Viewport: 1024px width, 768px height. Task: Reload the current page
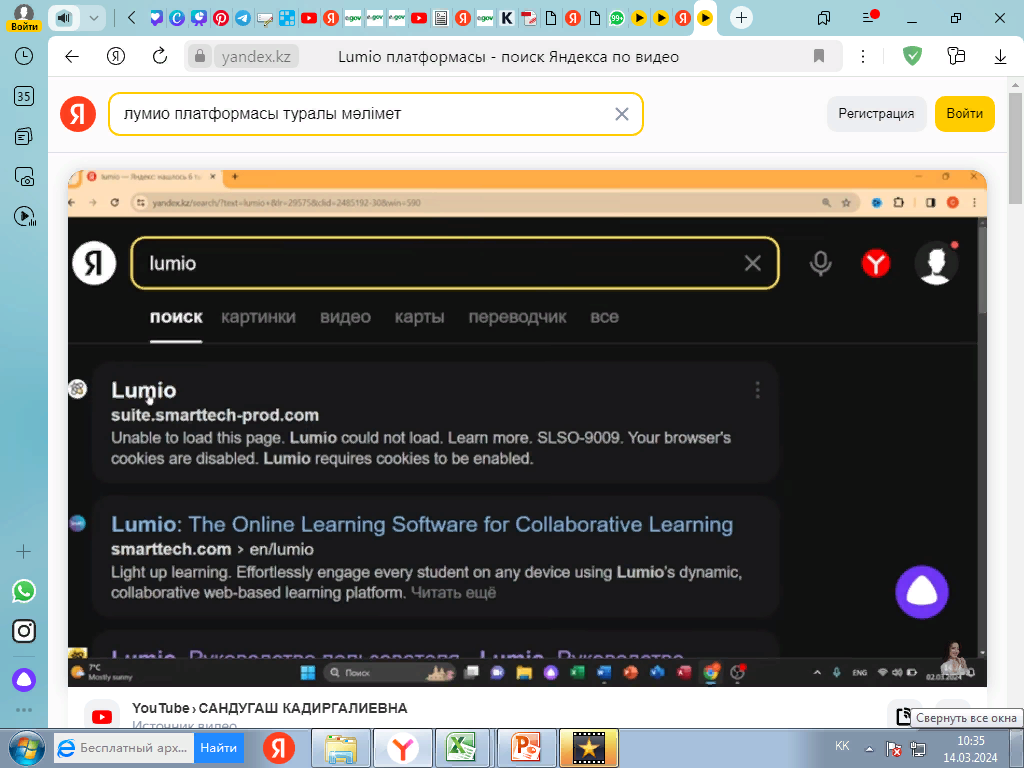160,57
